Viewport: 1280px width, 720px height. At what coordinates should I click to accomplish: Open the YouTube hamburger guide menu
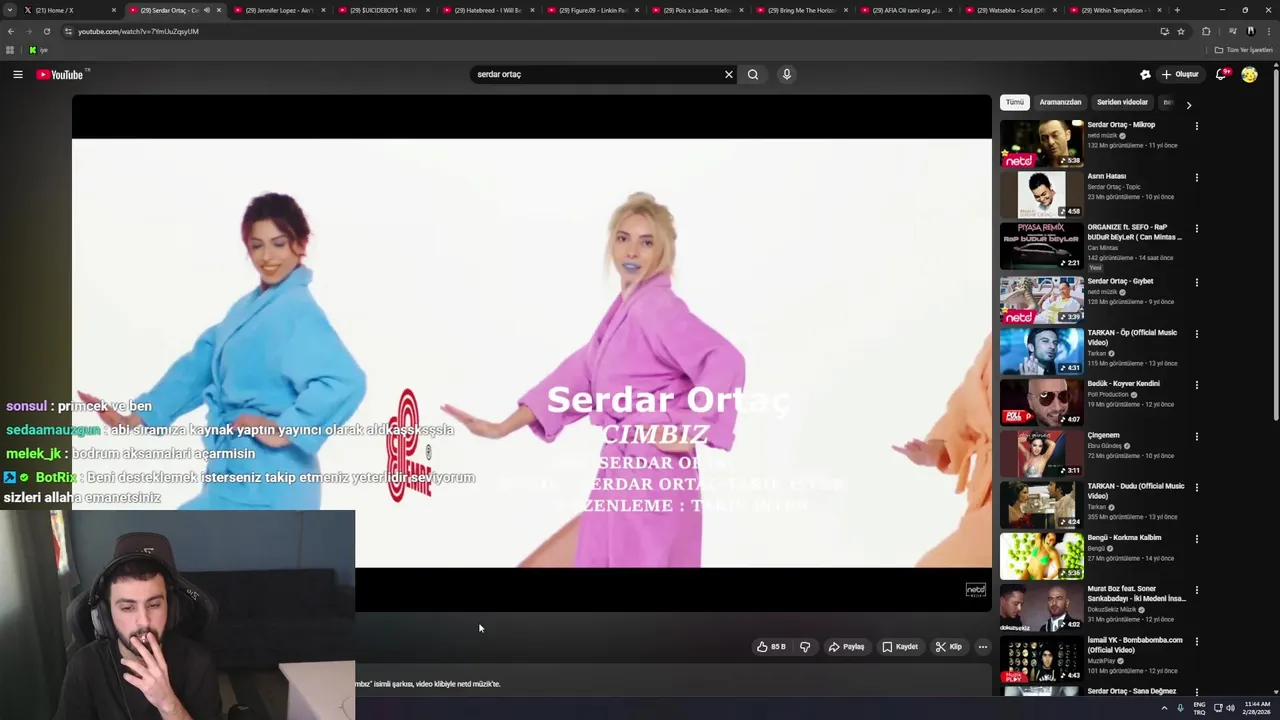[17, 74]
